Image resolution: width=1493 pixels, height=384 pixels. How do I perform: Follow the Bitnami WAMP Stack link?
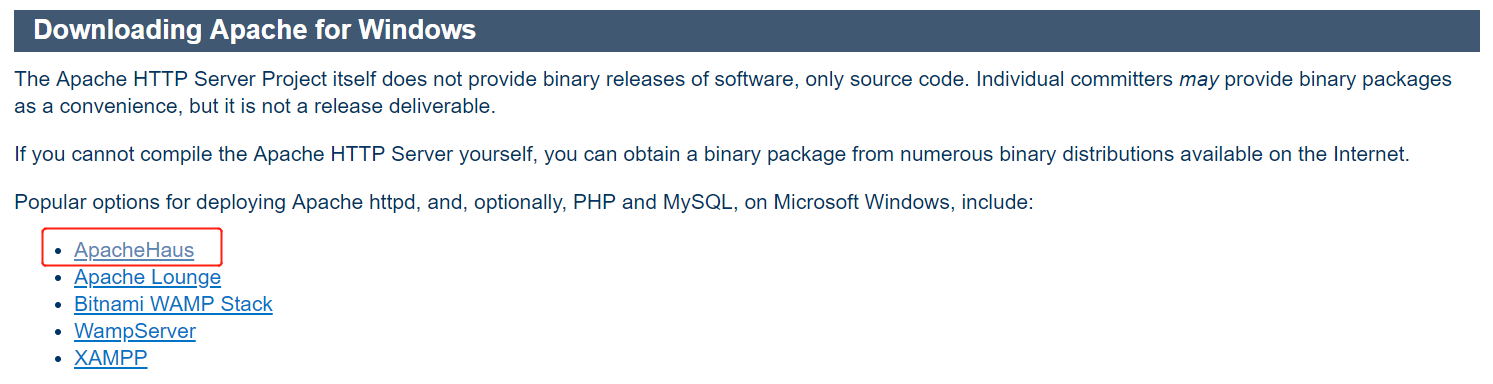tap(173, 304)
